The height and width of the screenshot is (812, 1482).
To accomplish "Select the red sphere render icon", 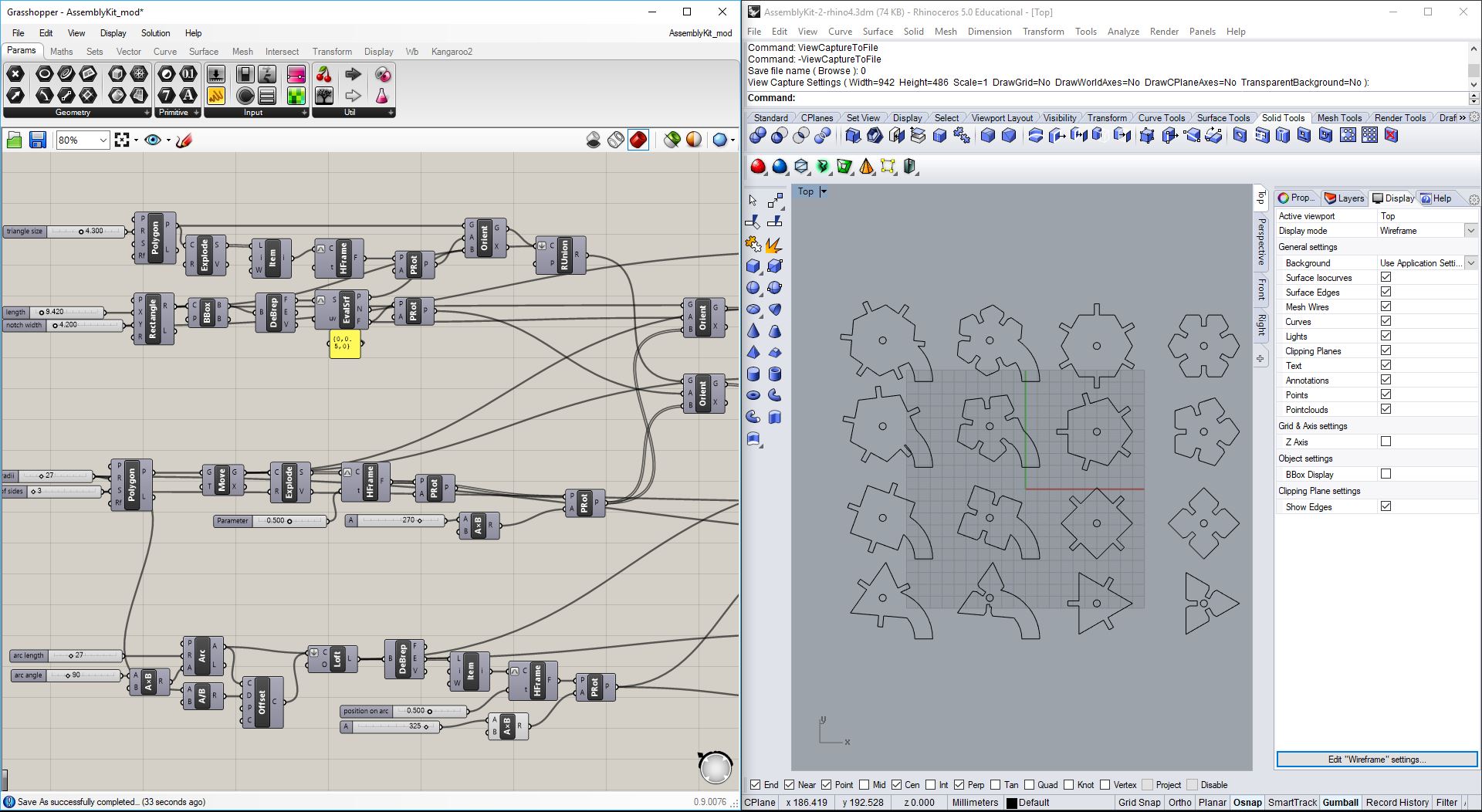I will tap(758, 167).
